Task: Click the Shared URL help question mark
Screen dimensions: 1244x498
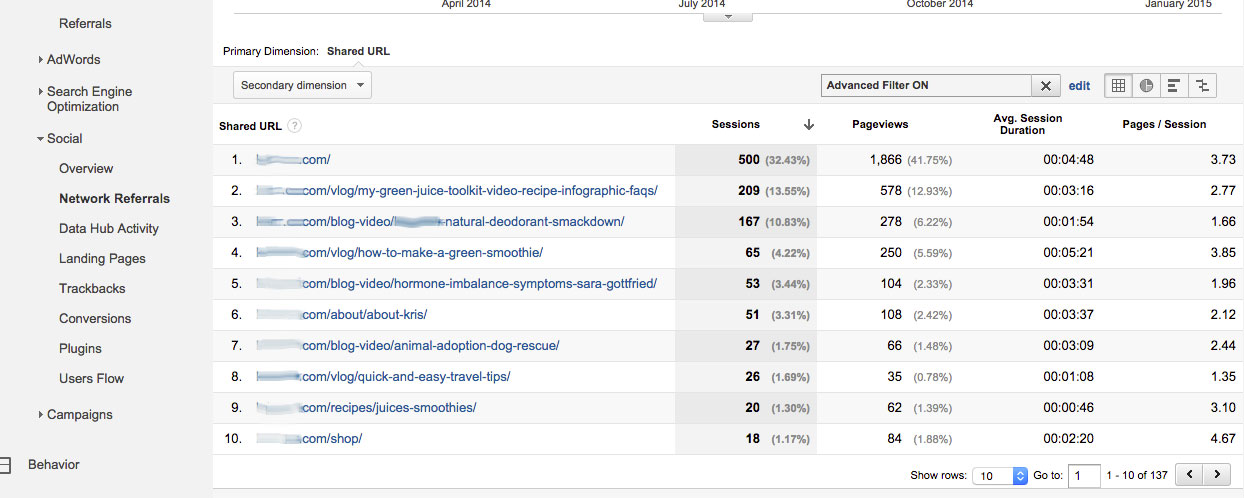Action: coord(294,126)
